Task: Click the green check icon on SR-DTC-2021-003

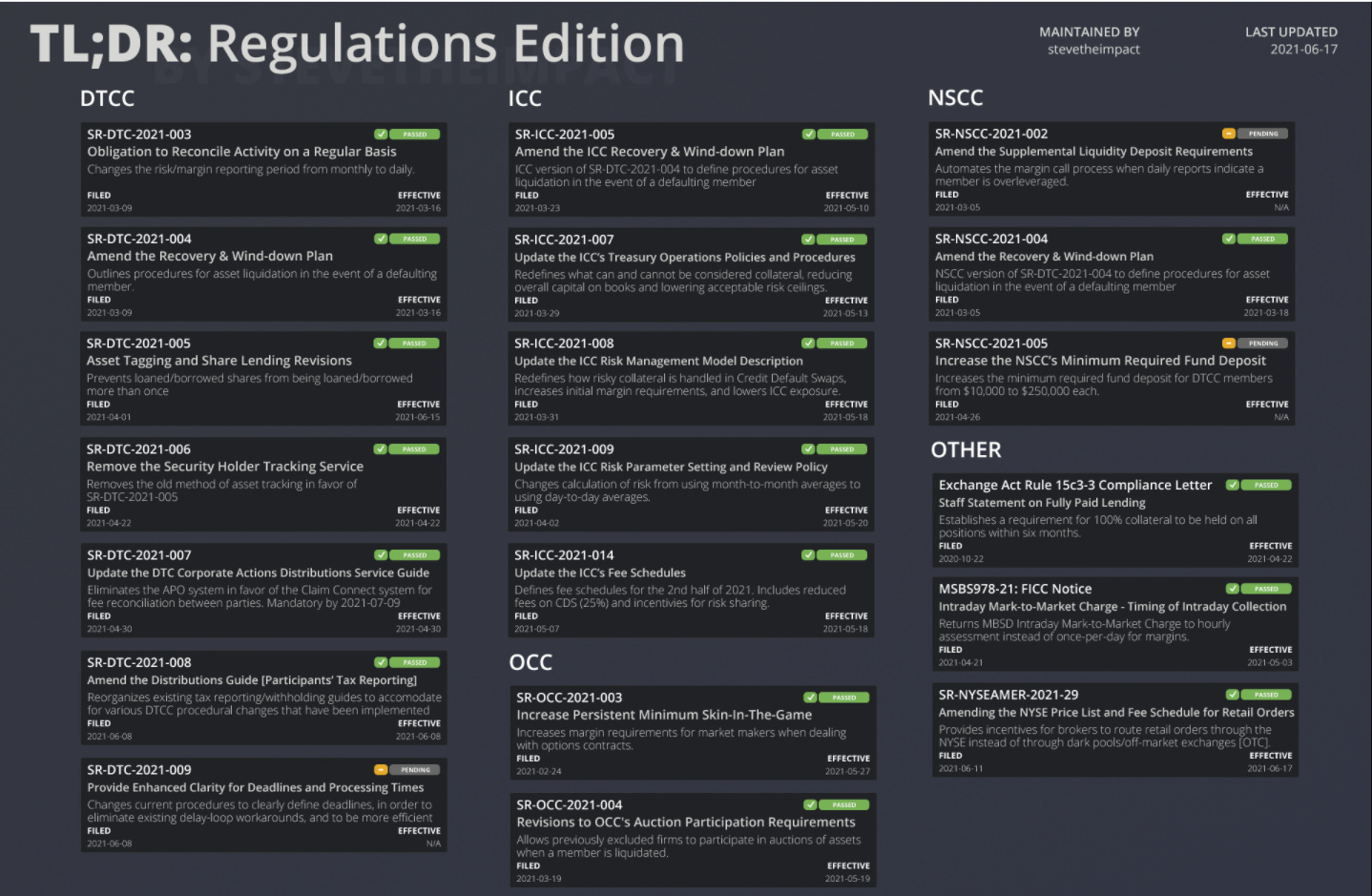Action: point(381,135)
